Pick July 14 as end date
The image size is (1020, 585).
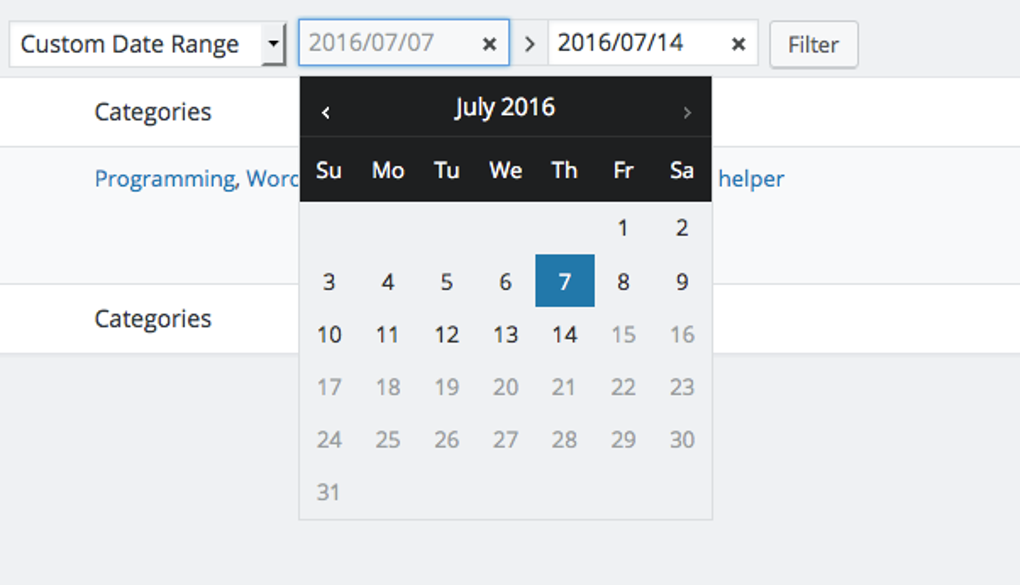565,334
